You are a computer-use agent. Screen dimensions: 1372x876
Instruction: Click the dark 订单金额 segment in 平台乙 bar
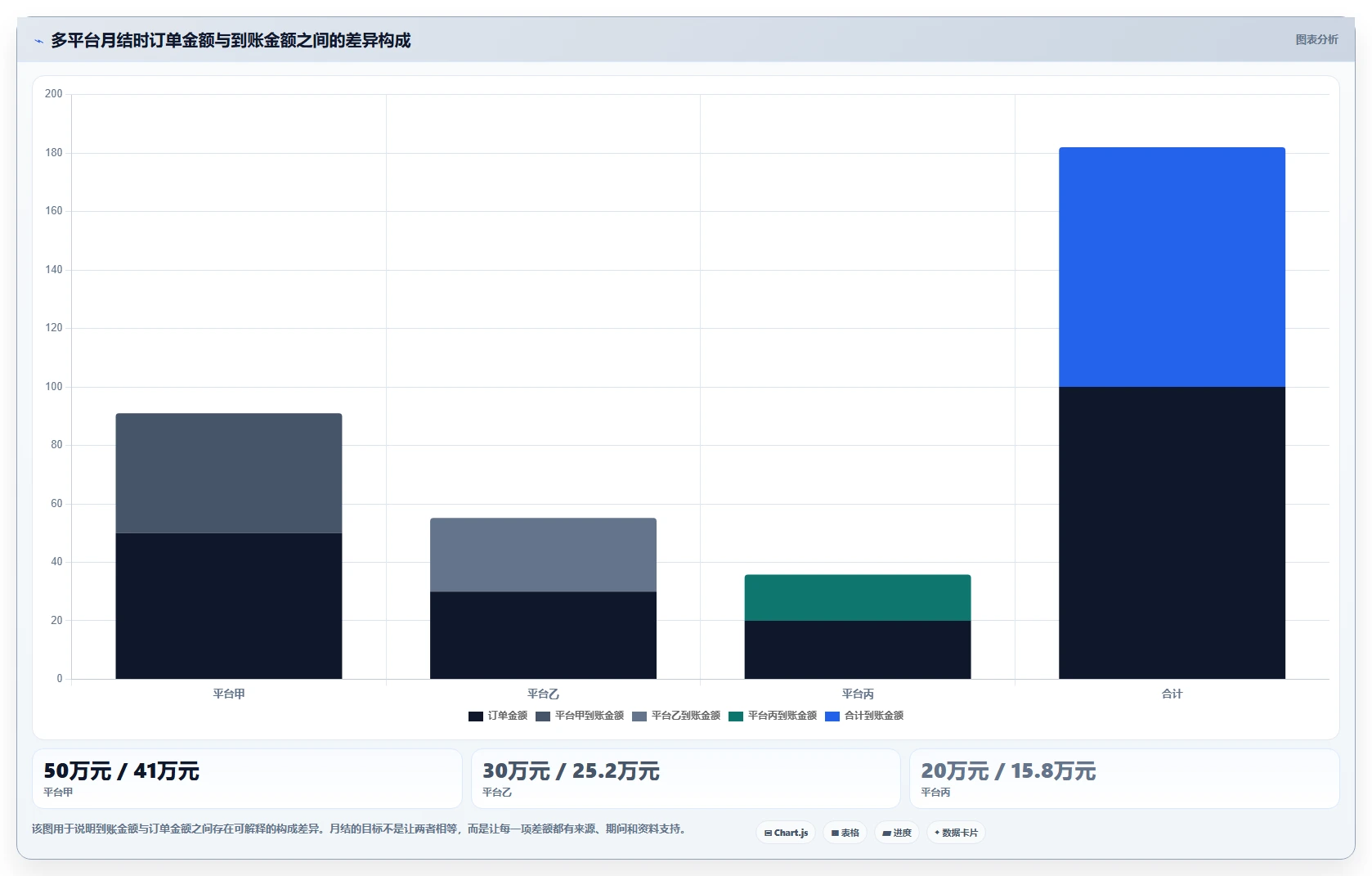tap(543, 635)
